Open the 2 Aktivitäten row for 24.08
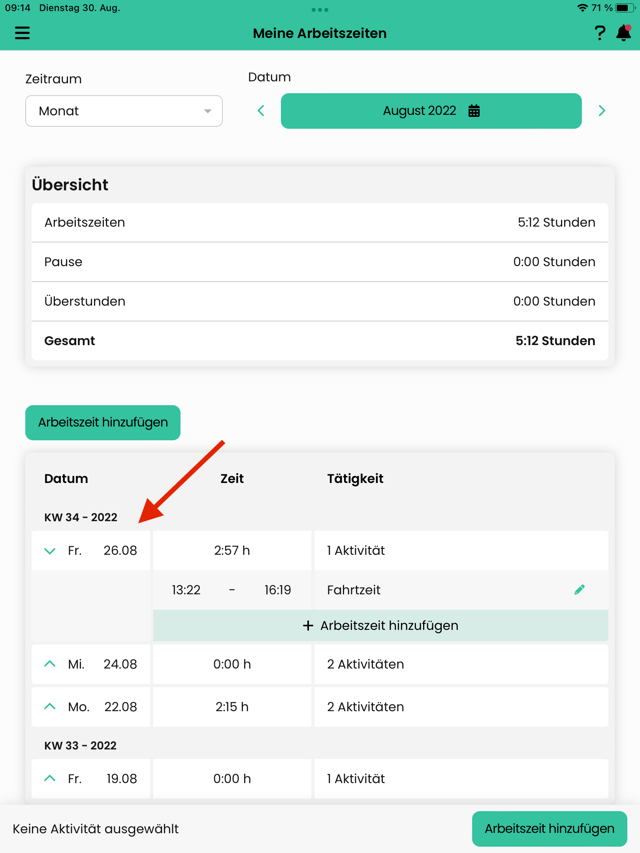640x853 pixels. 461,664
